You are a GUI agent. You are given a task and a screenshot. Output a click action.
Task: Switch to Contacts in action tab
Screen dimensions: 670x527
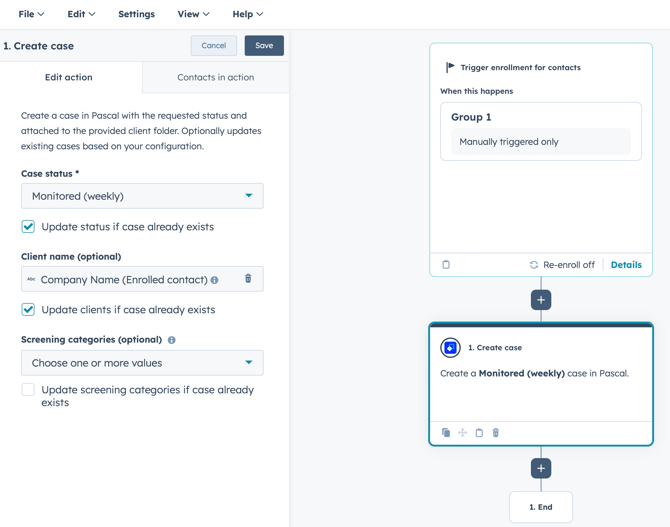click(215, 77)
